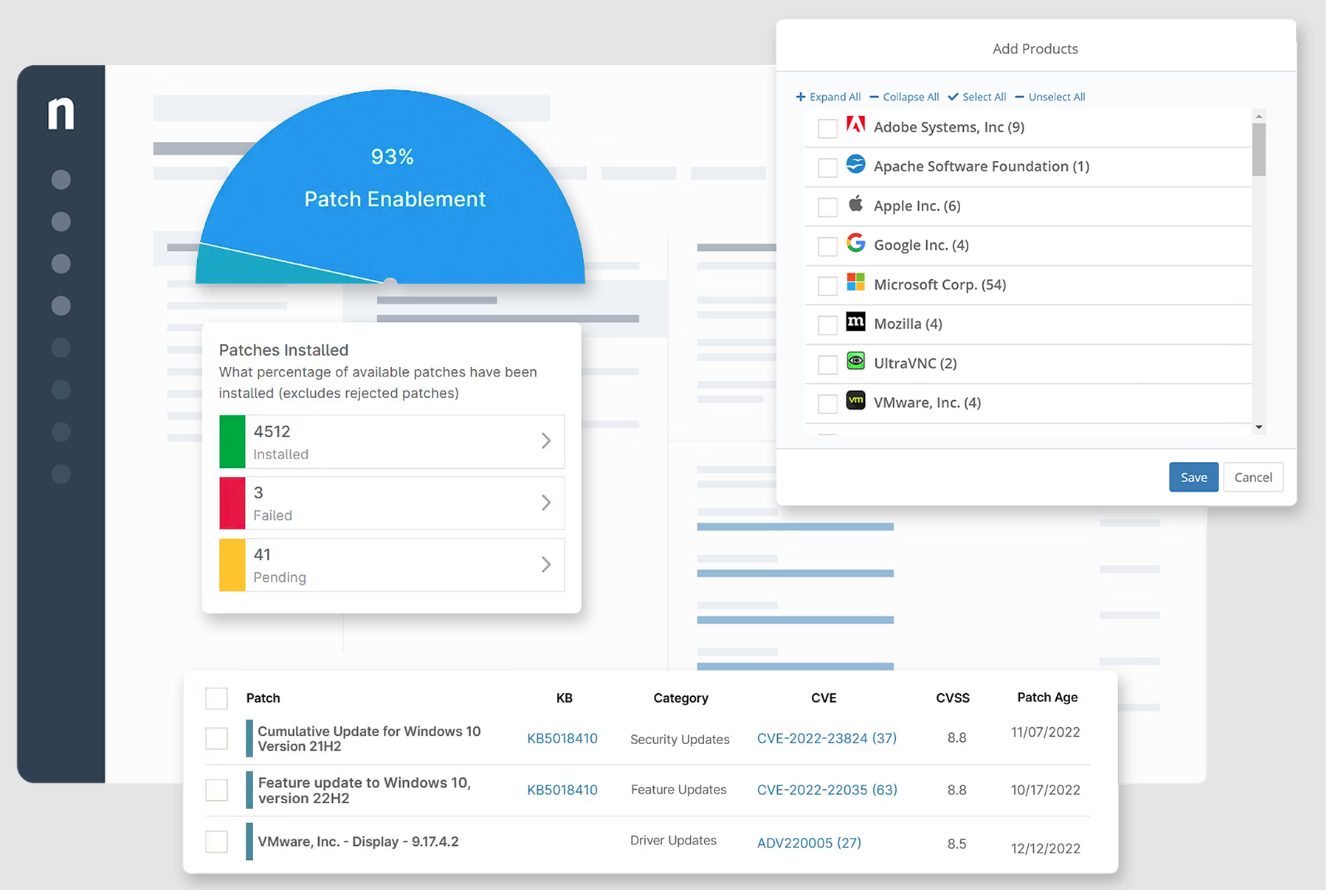
Task: Open the ADV220005 (27) link
Action: (809, 843)
